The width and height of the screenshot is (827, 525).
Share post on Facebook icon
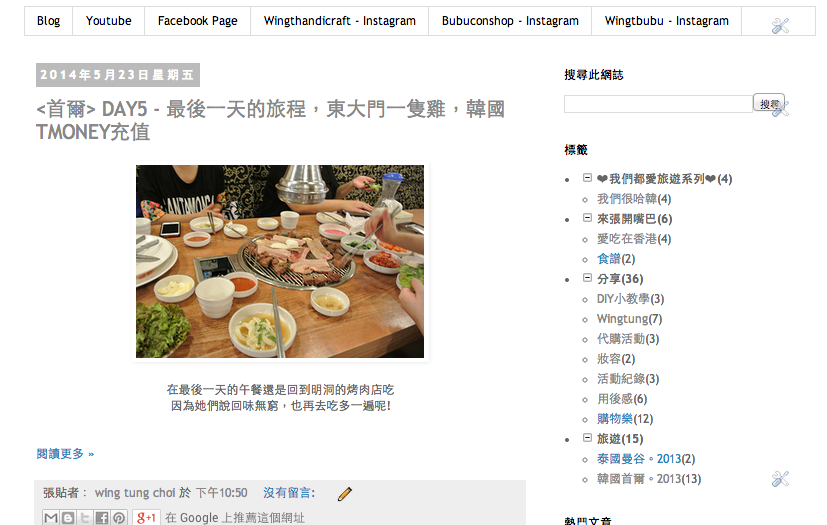(x=102, y=518)
